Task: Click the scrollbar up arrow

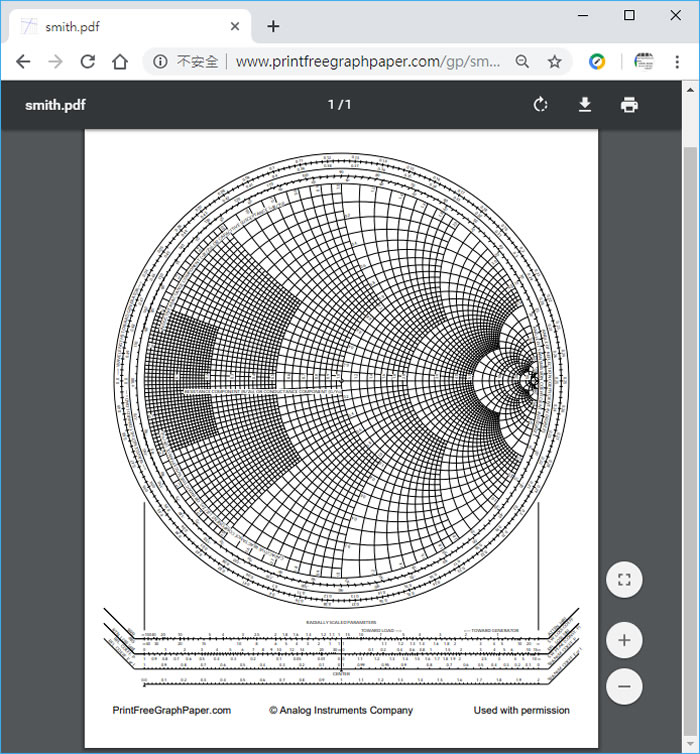Action: pos(690,90)
